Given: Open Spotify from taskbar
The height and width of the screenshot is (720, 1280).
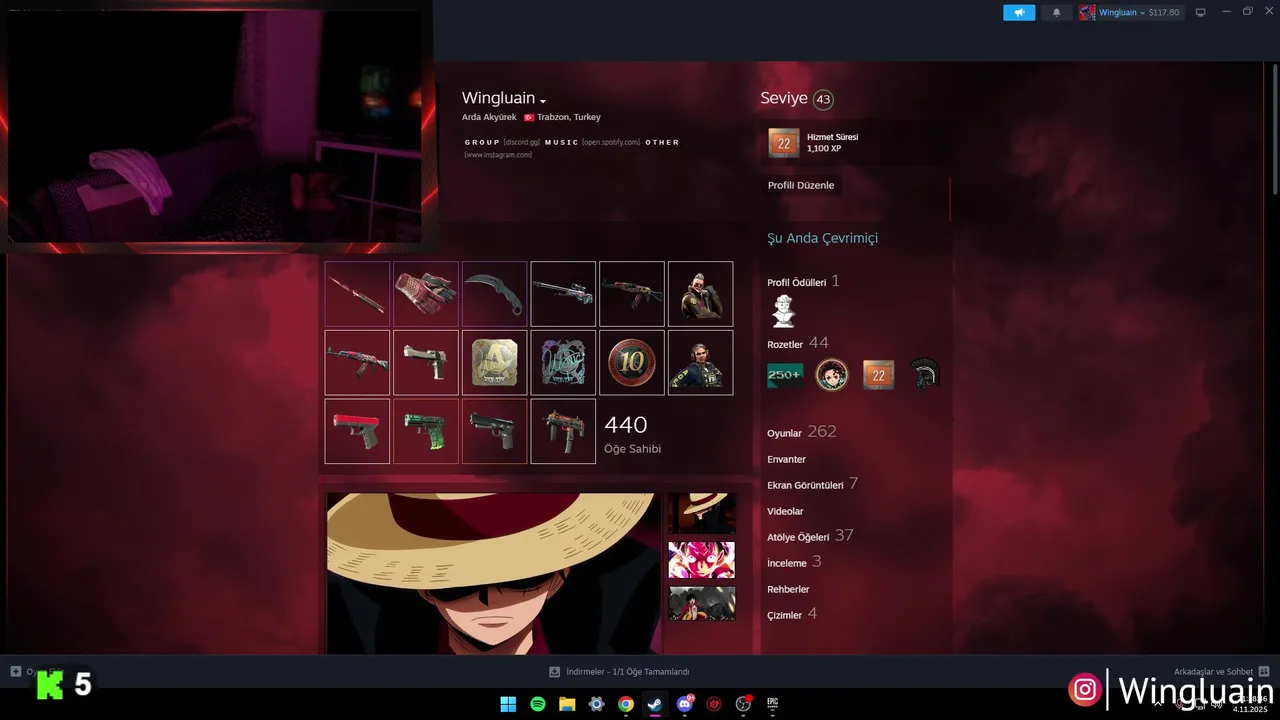Looking at the screenshot, I should (538, 704).
